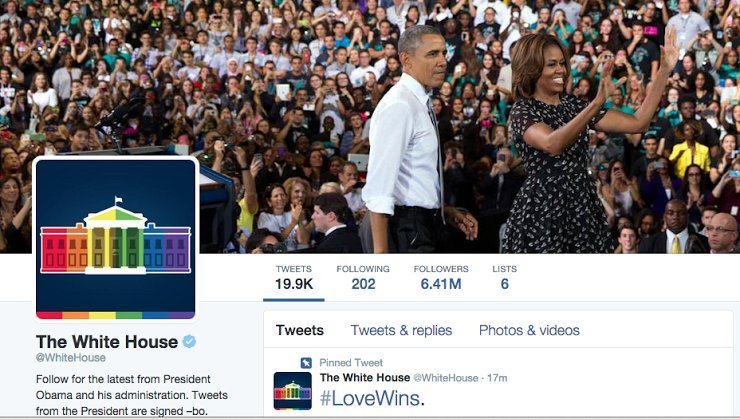Open the tweet's 17m timestamp
740x419 pixels.
(x=497, y=378)
